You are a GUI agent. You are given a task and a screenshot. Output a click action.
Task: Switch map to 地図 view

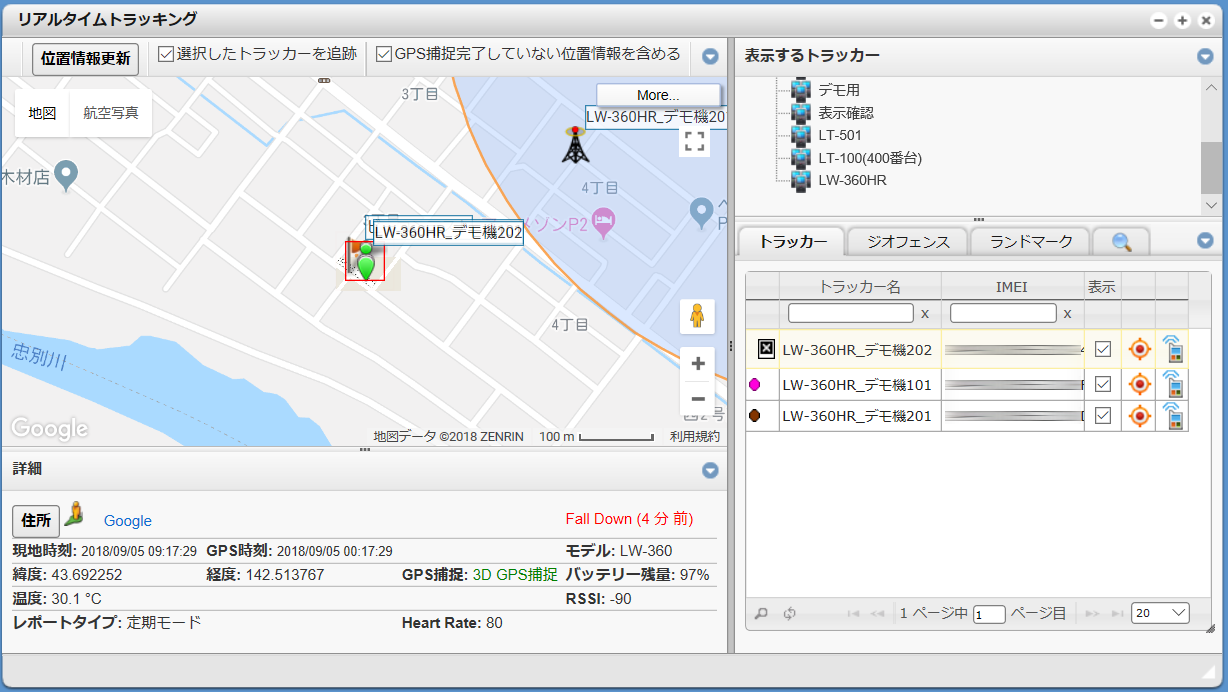click(x=42, y=113)
